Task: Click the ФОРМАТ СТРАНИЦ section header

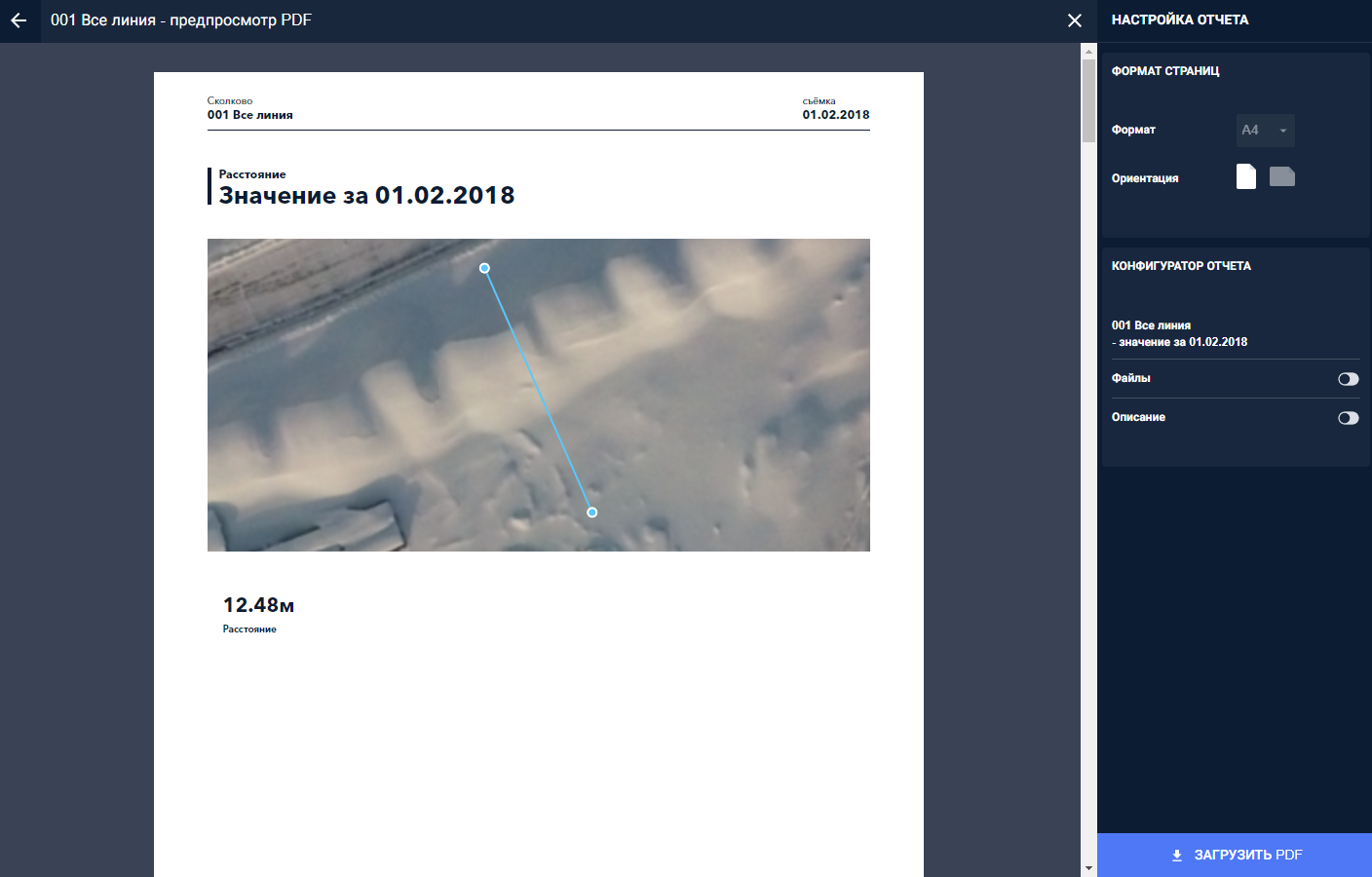Action: pos(1165,71)
